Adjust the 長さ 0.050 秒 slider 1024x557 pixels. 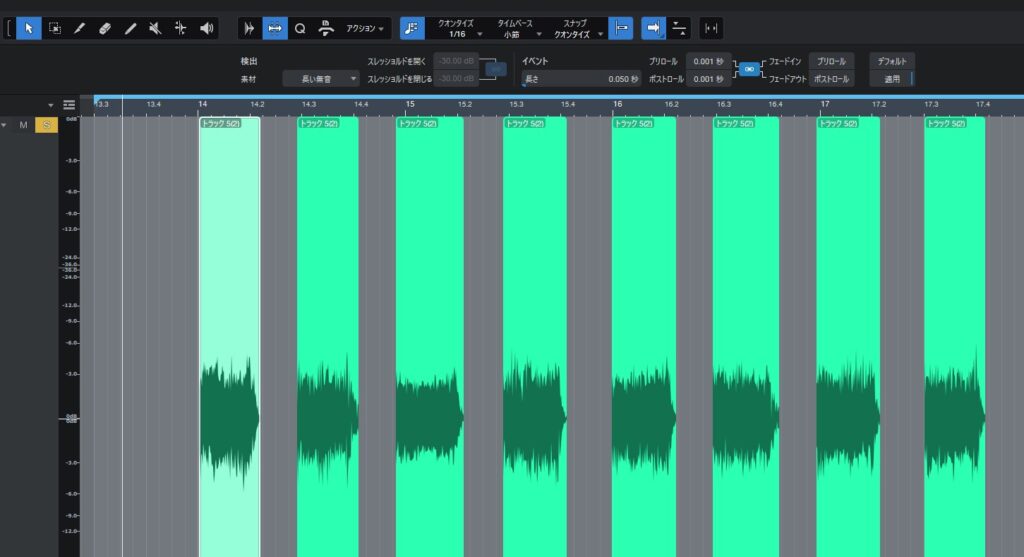click(582, 78)
